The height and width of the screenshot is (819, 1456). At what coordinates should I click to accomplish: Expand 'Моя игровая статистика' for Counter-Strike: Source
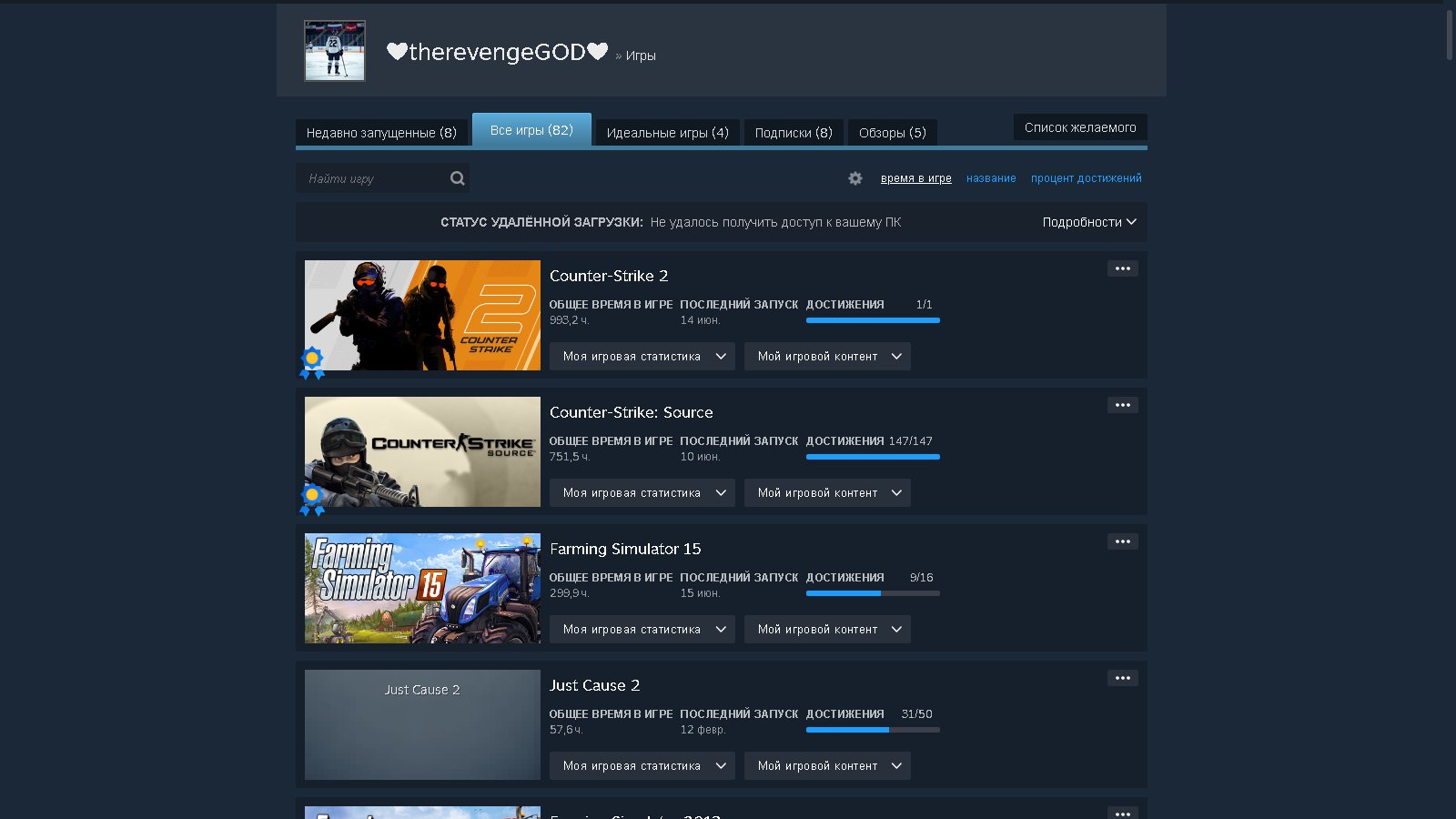[642, 493]
